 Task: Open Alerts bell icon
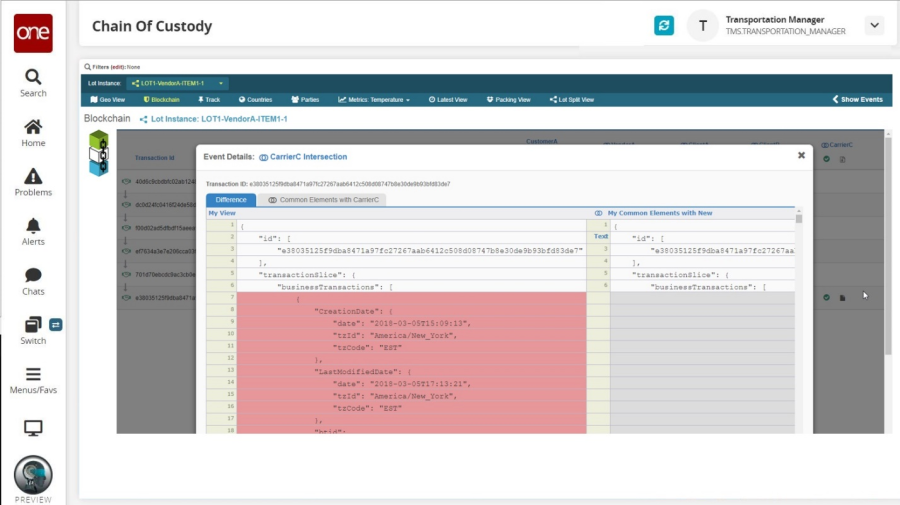coord(33,231)
